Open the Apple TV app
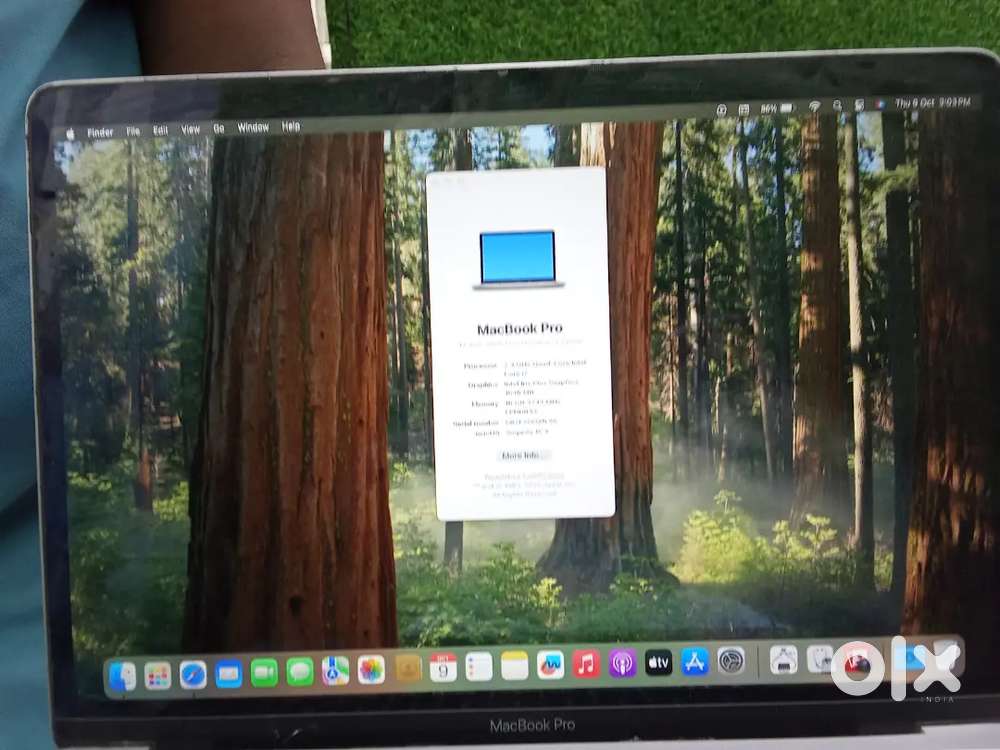1000x750 pixels. click(x=658, y=662)
